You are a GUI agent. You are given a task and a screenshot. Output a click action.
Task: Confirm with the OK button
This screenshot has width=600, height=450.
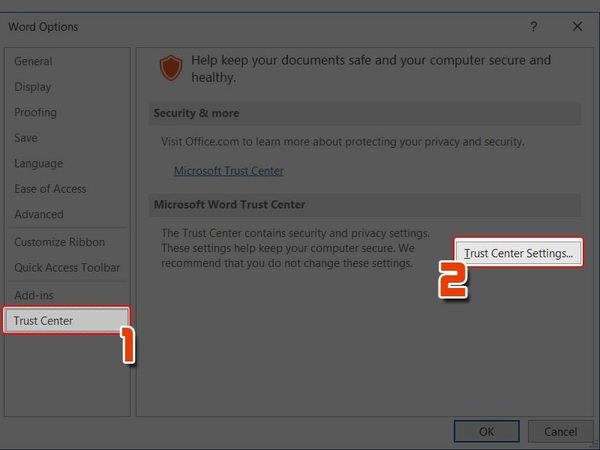pos(486,432)
